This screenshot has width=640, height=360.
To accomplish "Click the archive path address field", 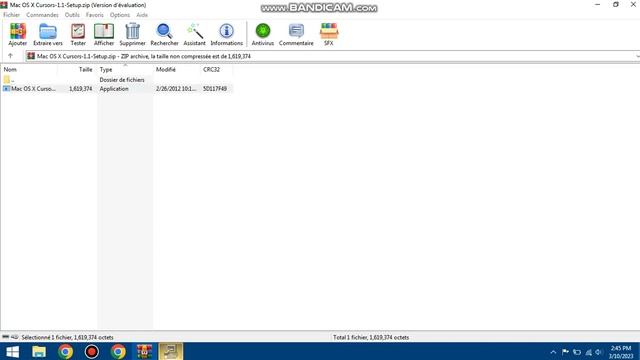I will (x=332, y=56).
